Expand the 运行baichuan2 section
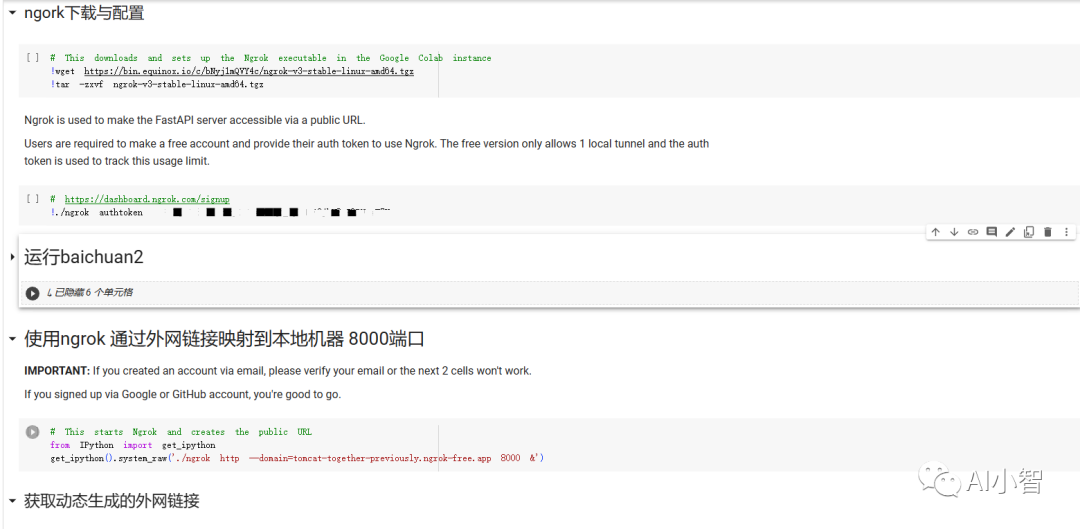The height and width of the screenshot is (529, 1080). (12, 257)
